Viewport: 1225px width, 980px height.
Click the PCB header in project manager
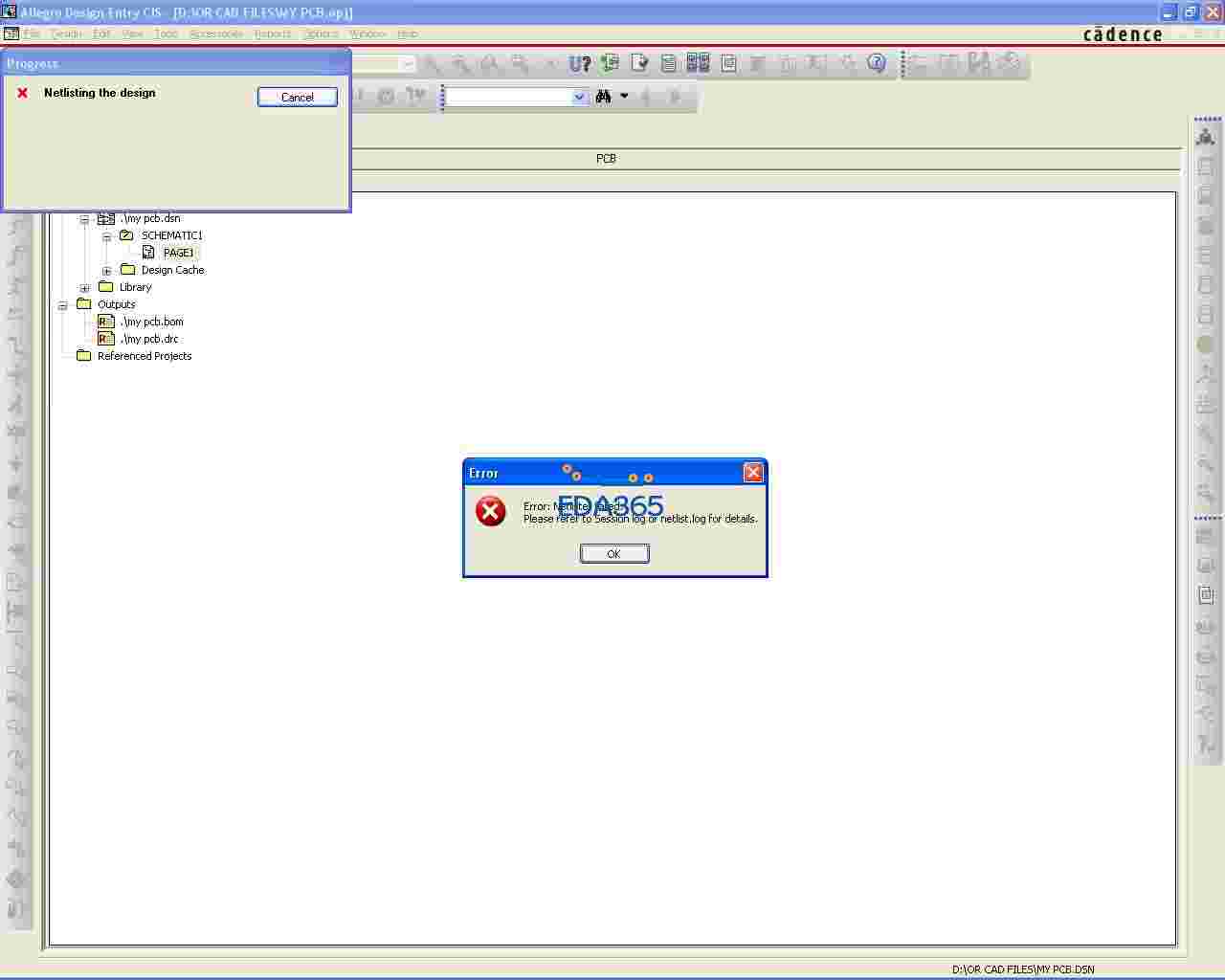[607, 158]
